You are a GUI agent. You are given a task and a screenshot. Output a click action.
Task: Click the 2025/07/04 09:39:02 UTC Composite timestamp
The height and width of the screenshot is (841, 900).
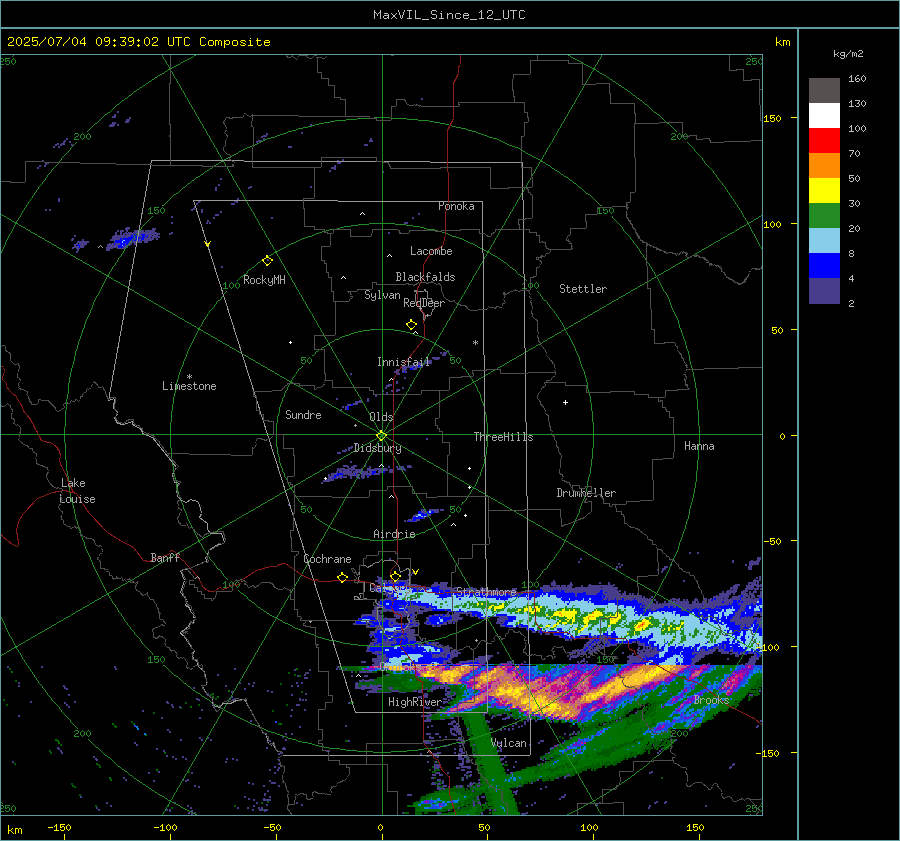pyautogui.click(x=138, y=42)
